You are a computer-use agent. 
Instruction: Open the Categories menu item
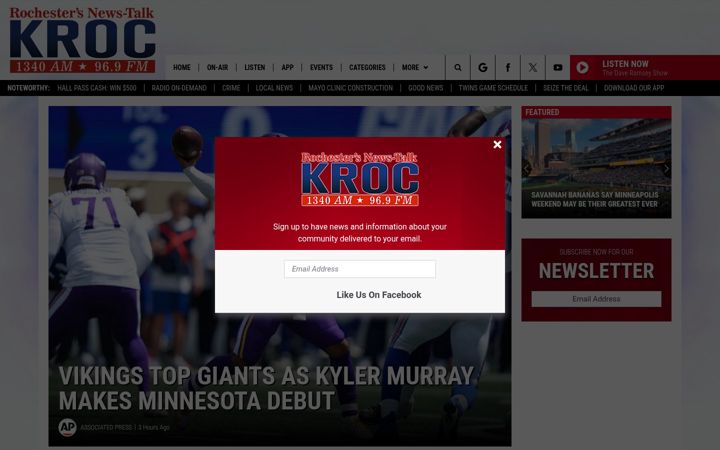(367, 68)
